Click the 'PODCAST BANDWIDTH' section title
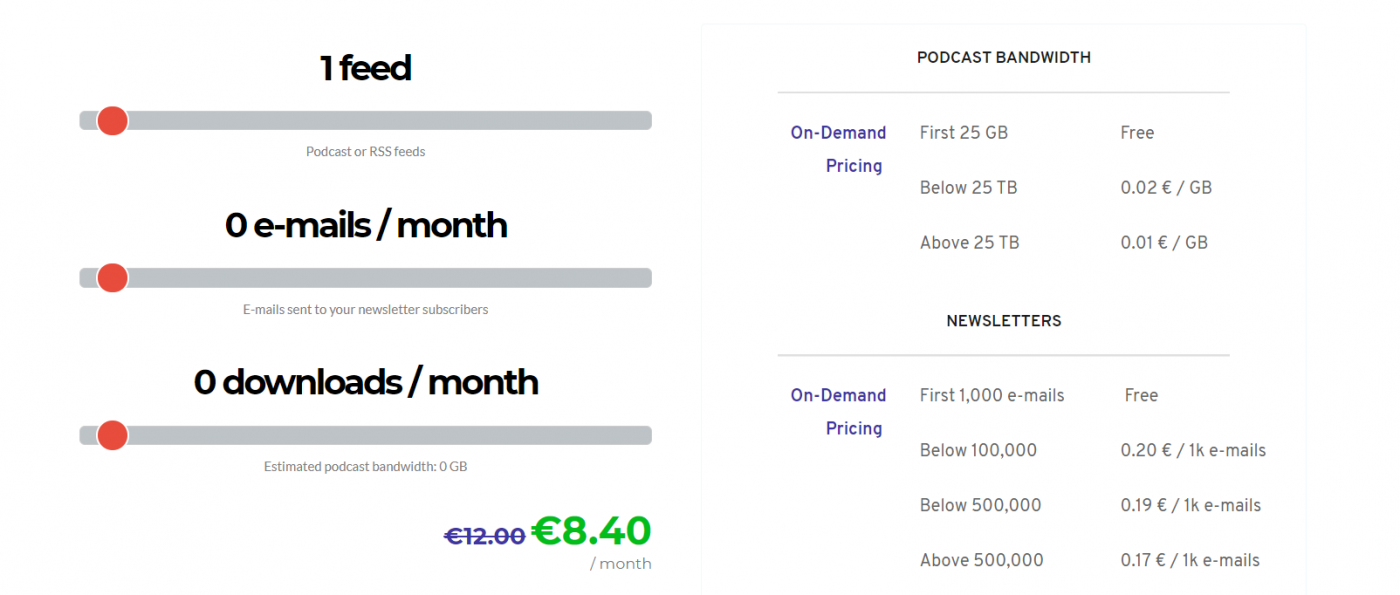Image resolution: width=1400 pixels, height=595 pixels. point(1004,58)
